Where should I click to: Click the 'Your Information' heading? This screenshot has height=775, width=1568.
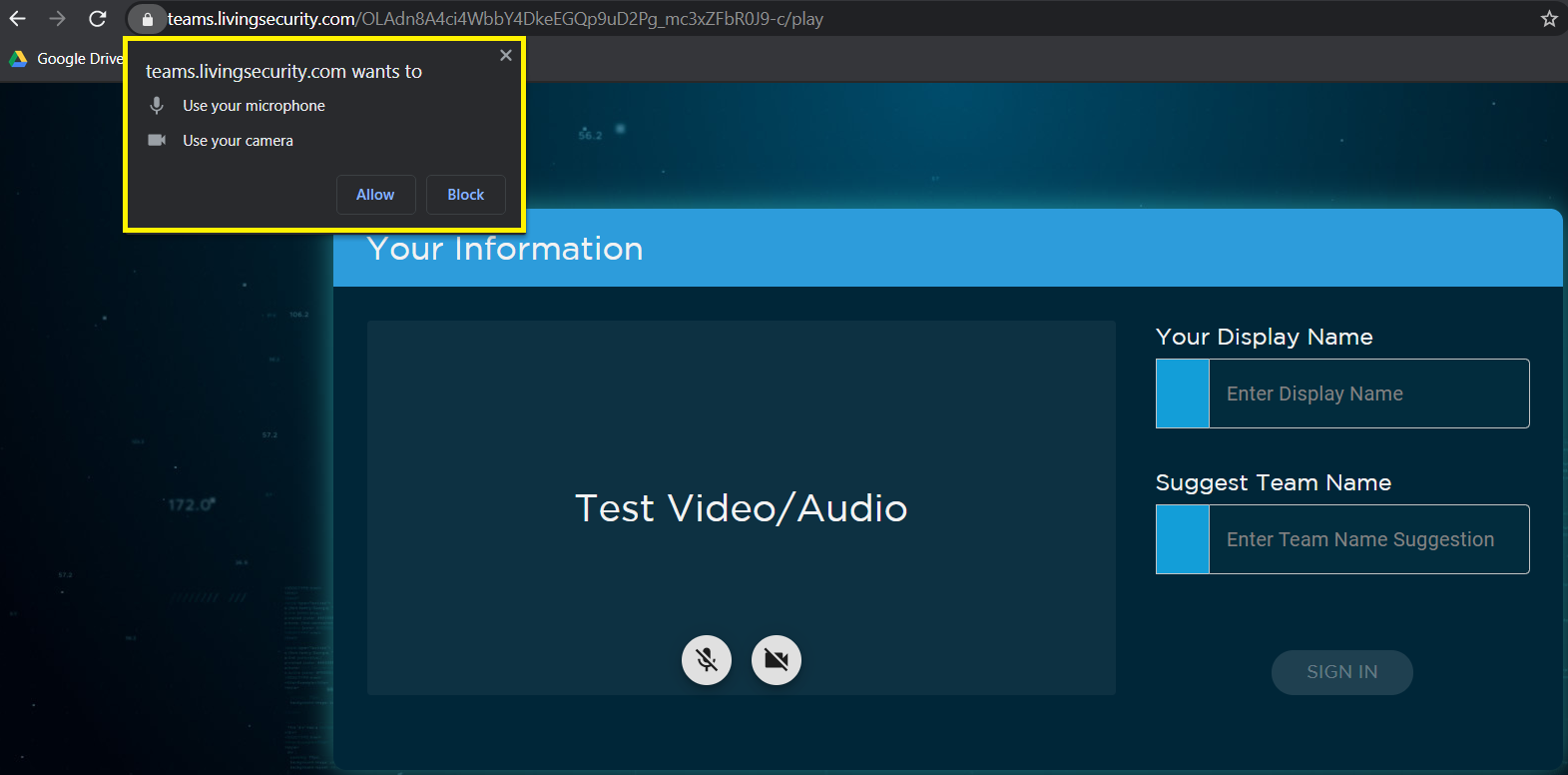[505, 249]
